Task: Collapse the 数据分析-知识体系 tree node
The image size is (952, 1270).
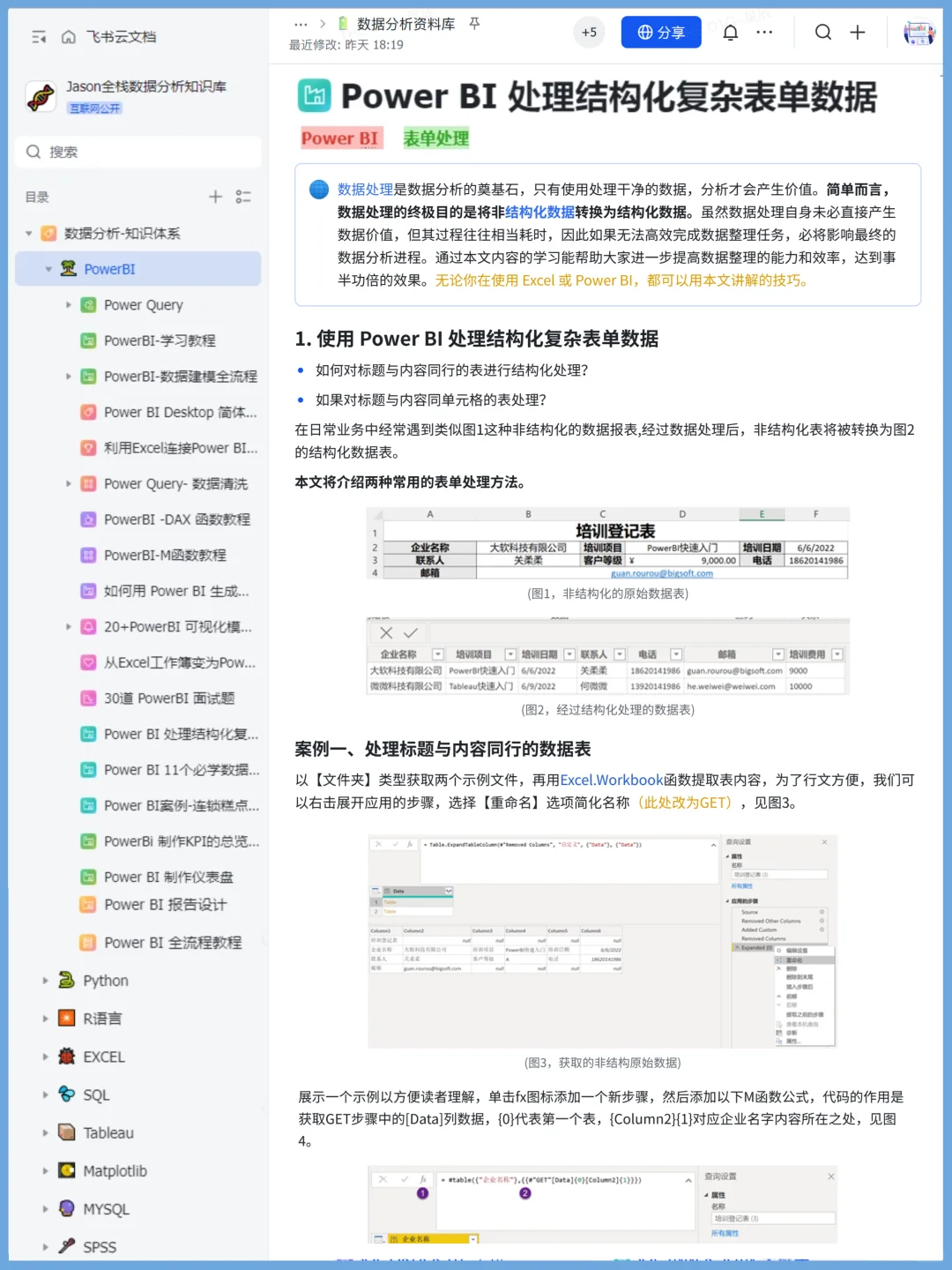Action: pos(29,234)
